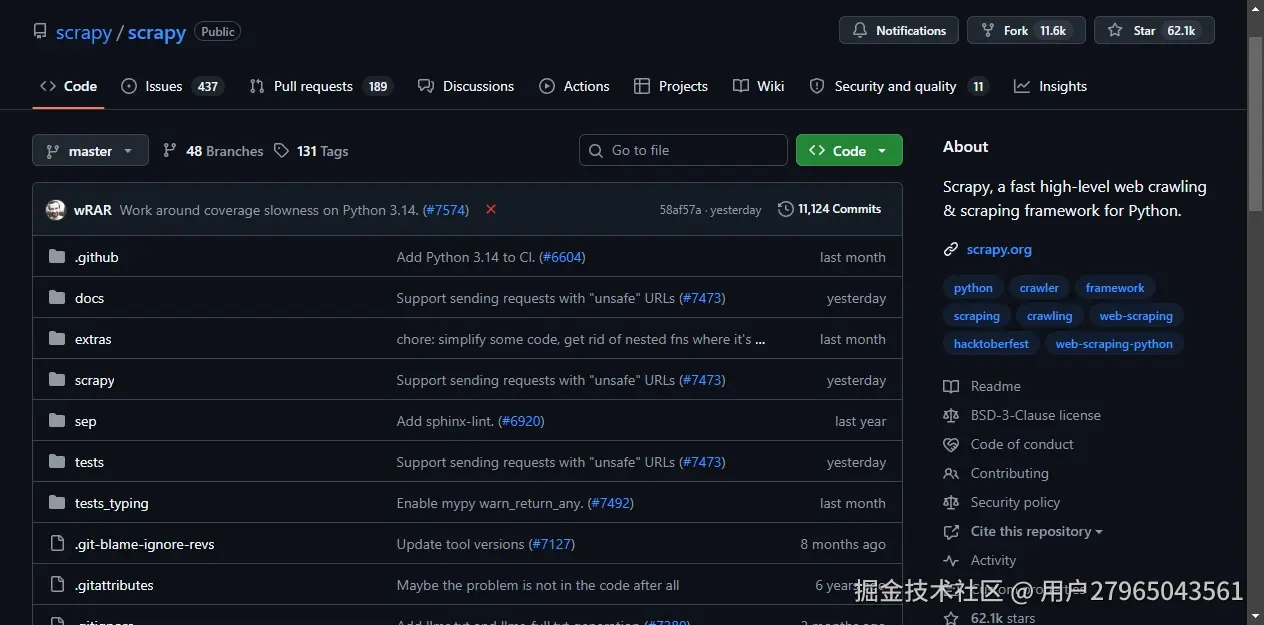Click the Notifications bell icon

(860, 31)
